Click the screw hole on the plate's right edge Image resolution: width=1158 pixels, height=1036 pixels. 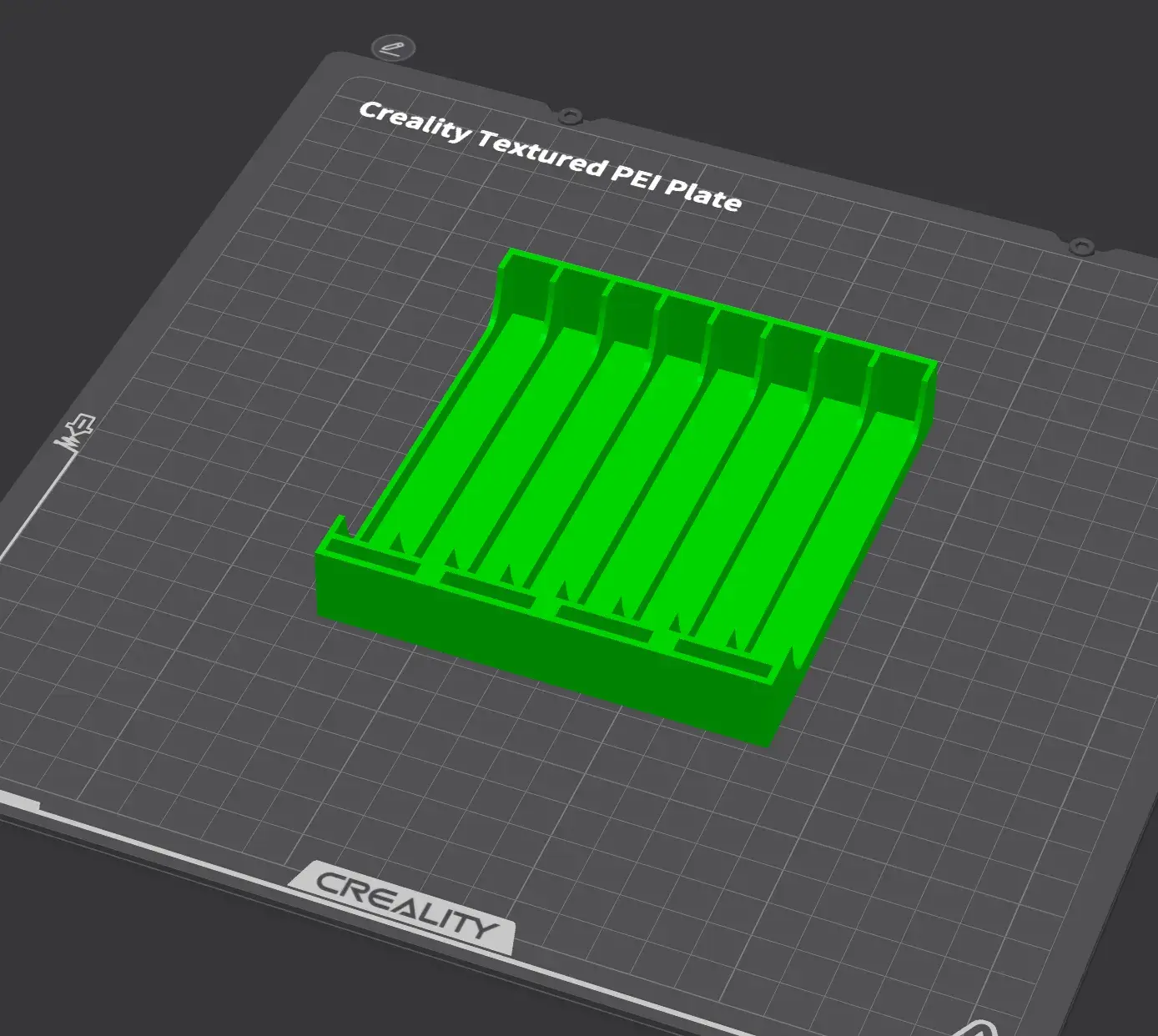click(x=1081, y=247)
